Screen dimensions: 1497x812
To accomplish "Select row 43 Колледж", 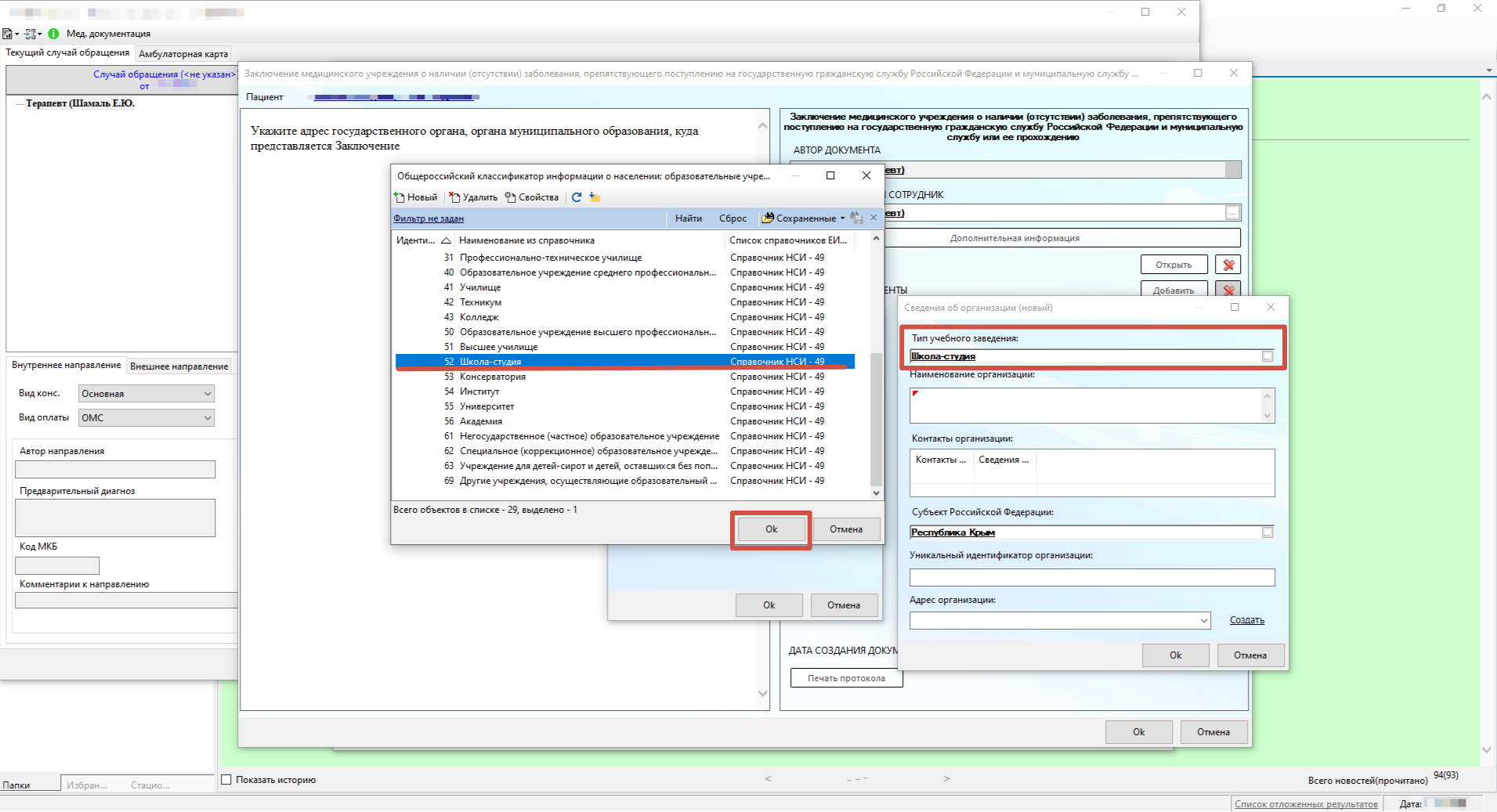I will (624, 317).
